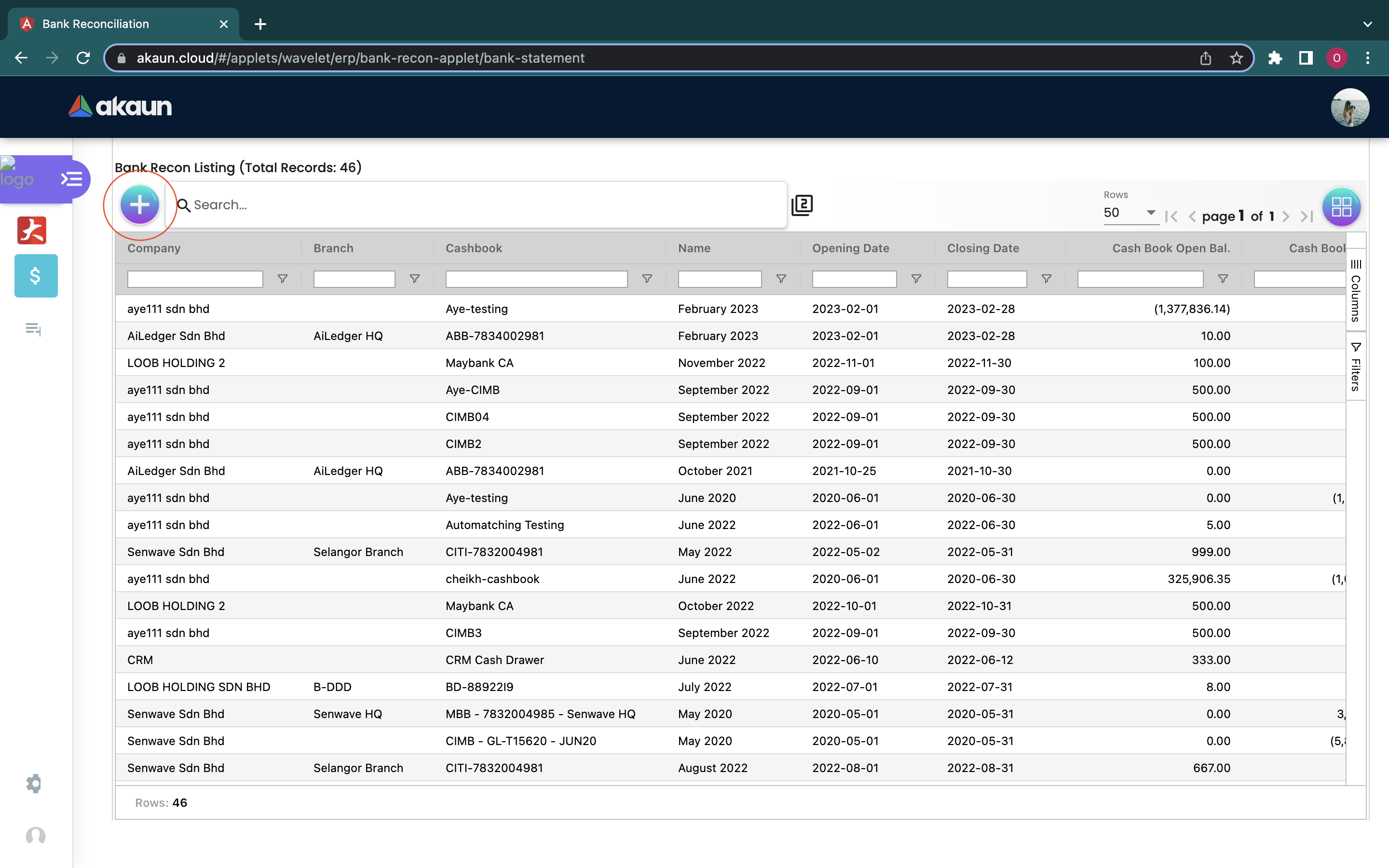This screenshot has width=1389, height=868.
Task: Open the Columns side panel tab
Action: pyautogui.click(x=1355, y=290)
